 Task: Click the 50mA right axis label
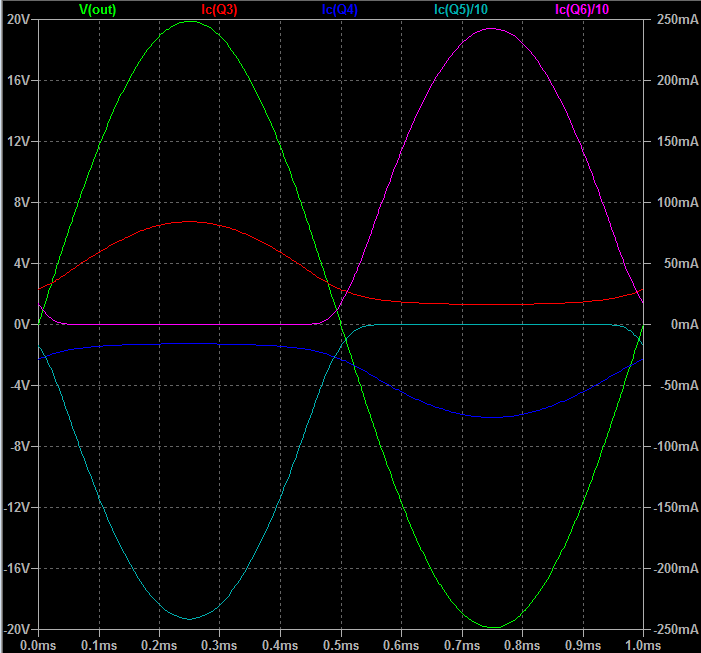681,263
